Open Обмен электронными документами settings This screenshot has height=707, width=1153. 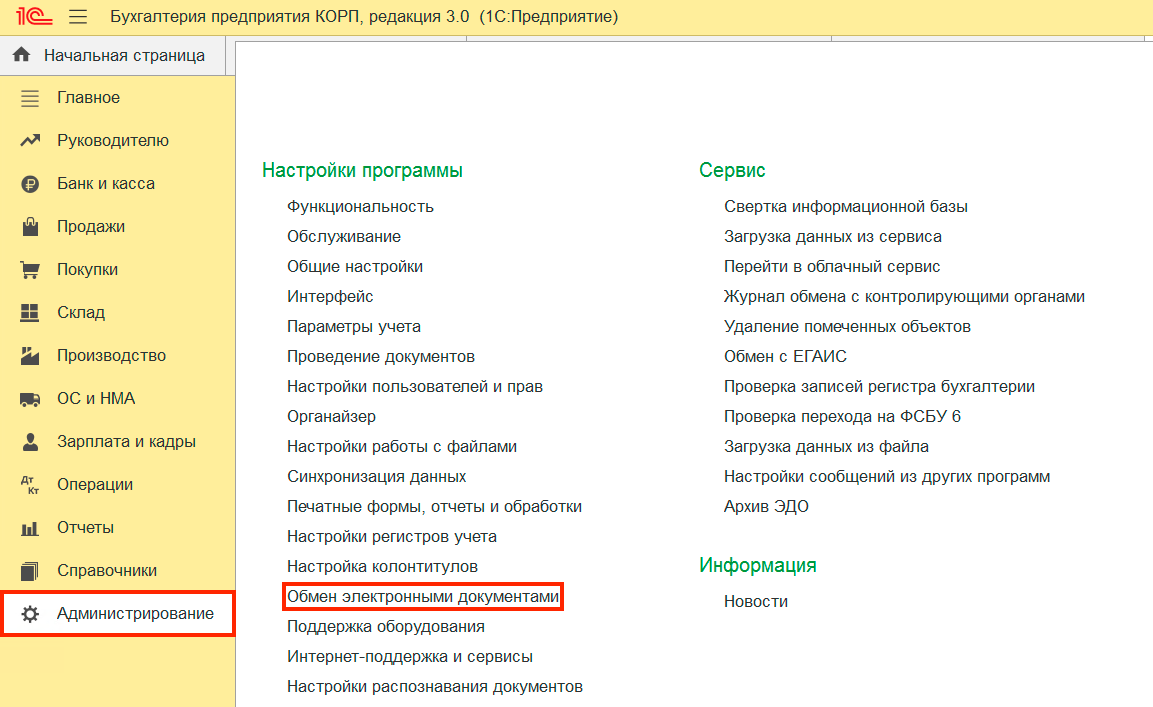[423, 597]
